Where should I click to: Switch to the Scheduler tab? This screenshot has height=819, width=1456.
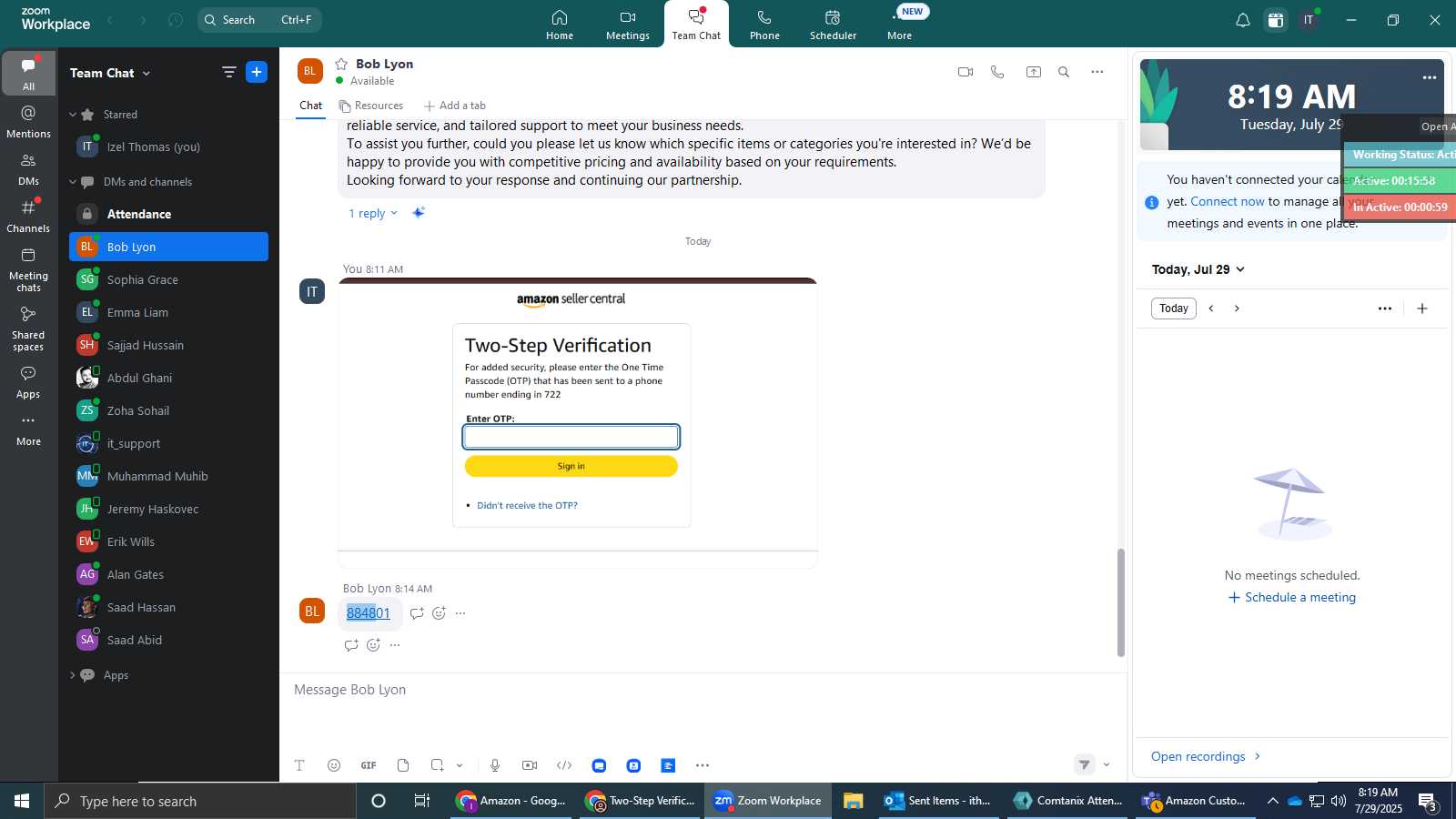click(833, 25)
